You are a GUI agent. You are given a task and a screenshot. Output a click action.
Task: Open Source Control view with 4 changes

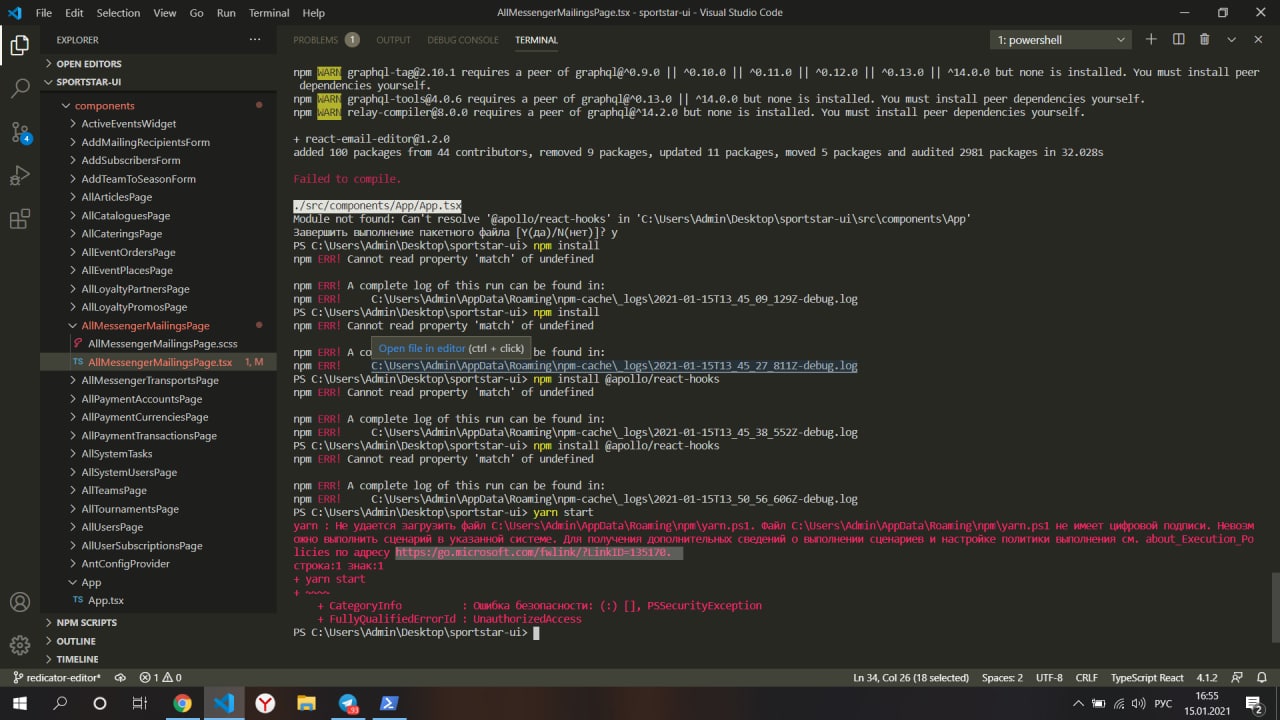[20, 132]
